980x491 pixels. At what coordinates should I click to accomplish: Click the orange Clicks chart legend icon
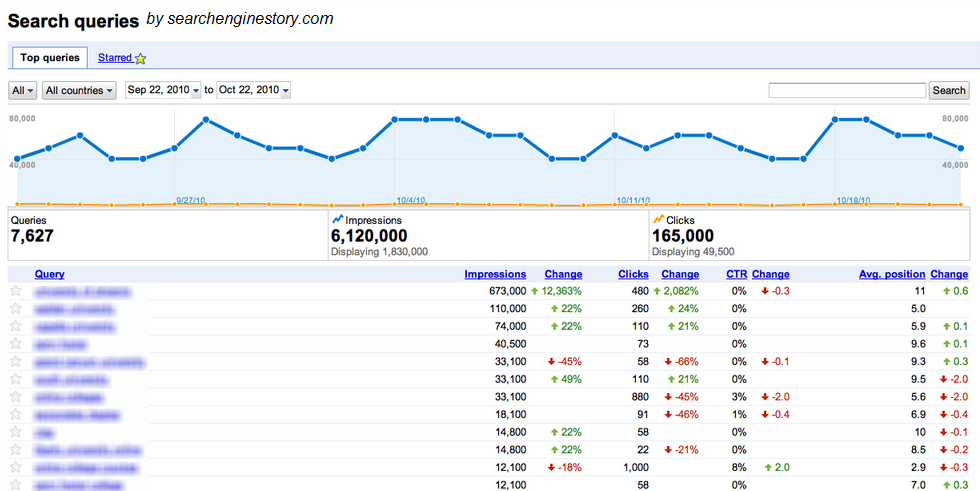(x=658, y=219)
